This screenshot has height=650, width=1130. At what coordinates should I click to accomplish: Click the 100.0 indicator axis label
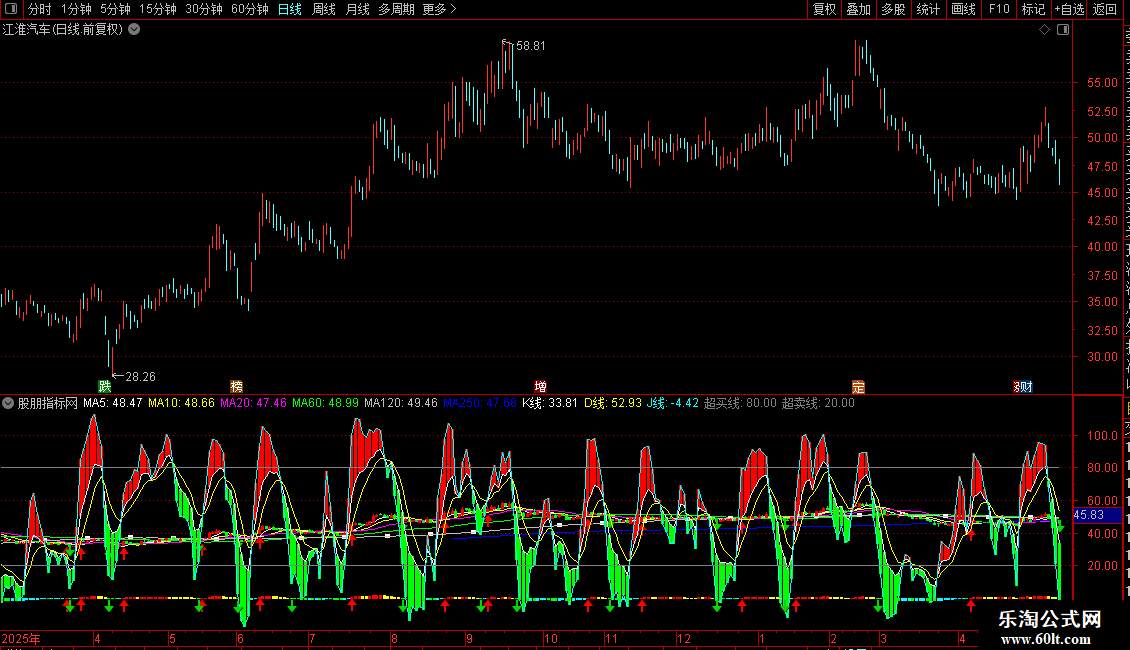coord(1103,435)
